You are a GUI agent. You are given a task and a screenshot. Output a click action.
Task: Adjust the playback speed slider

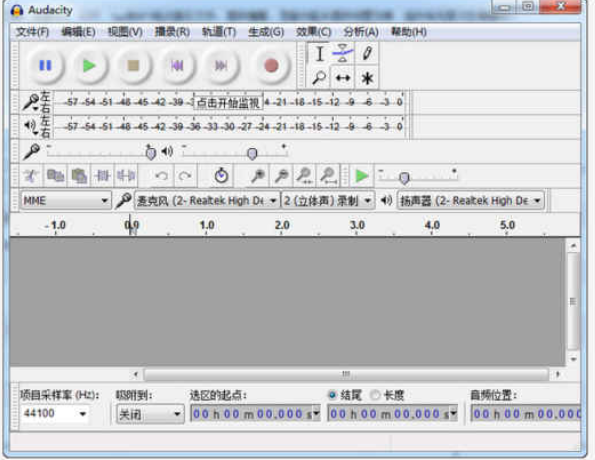pos(404,178)
